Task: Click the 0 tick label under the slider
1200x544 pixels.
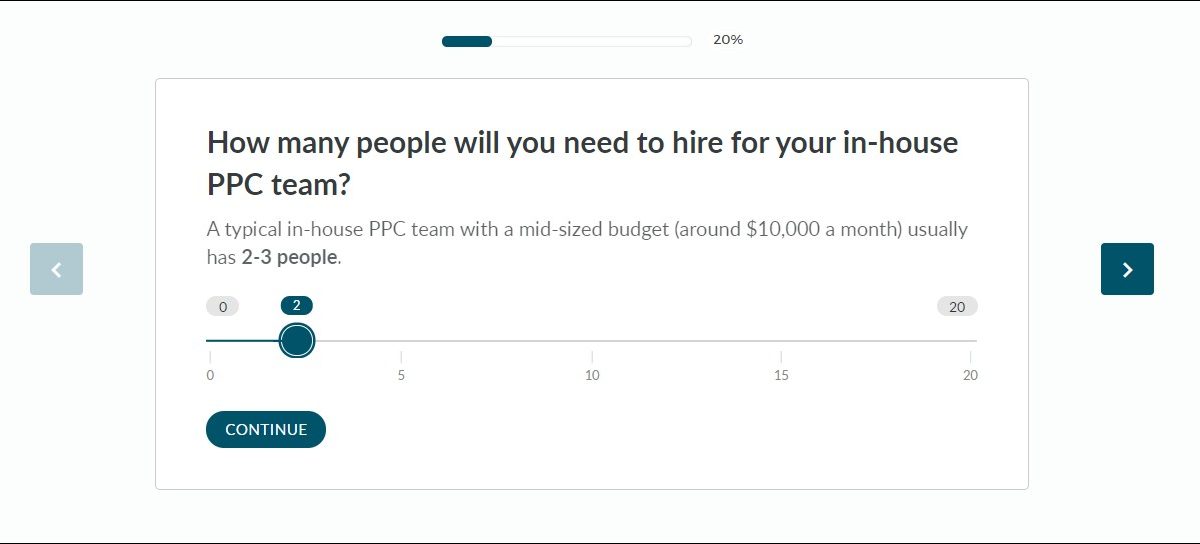Action: (210, 375)
